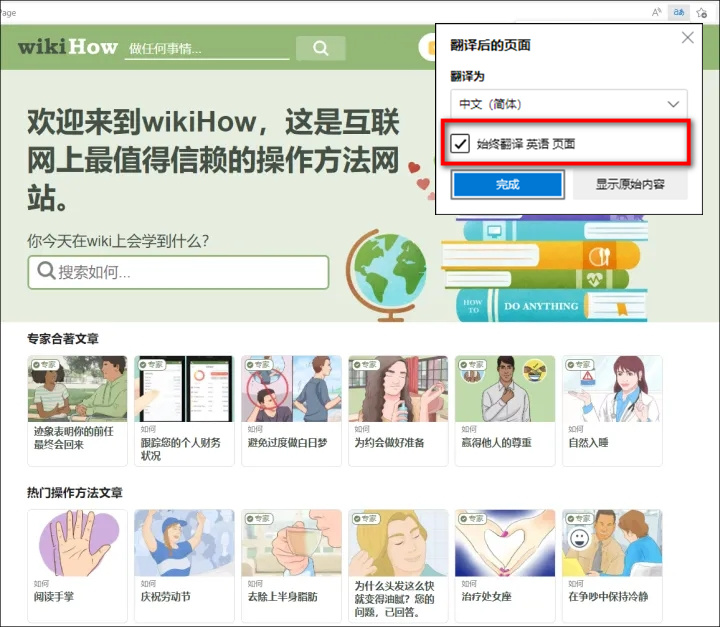The height and width of the screenshot is (627, 720).
Task: Open the 自然入睡 article
Action: click(x=612, y=411)
